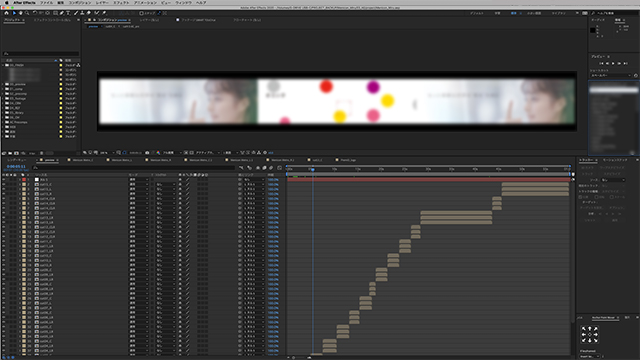
Task: Open the timeline Graph Editor icon
Action: 280,168
